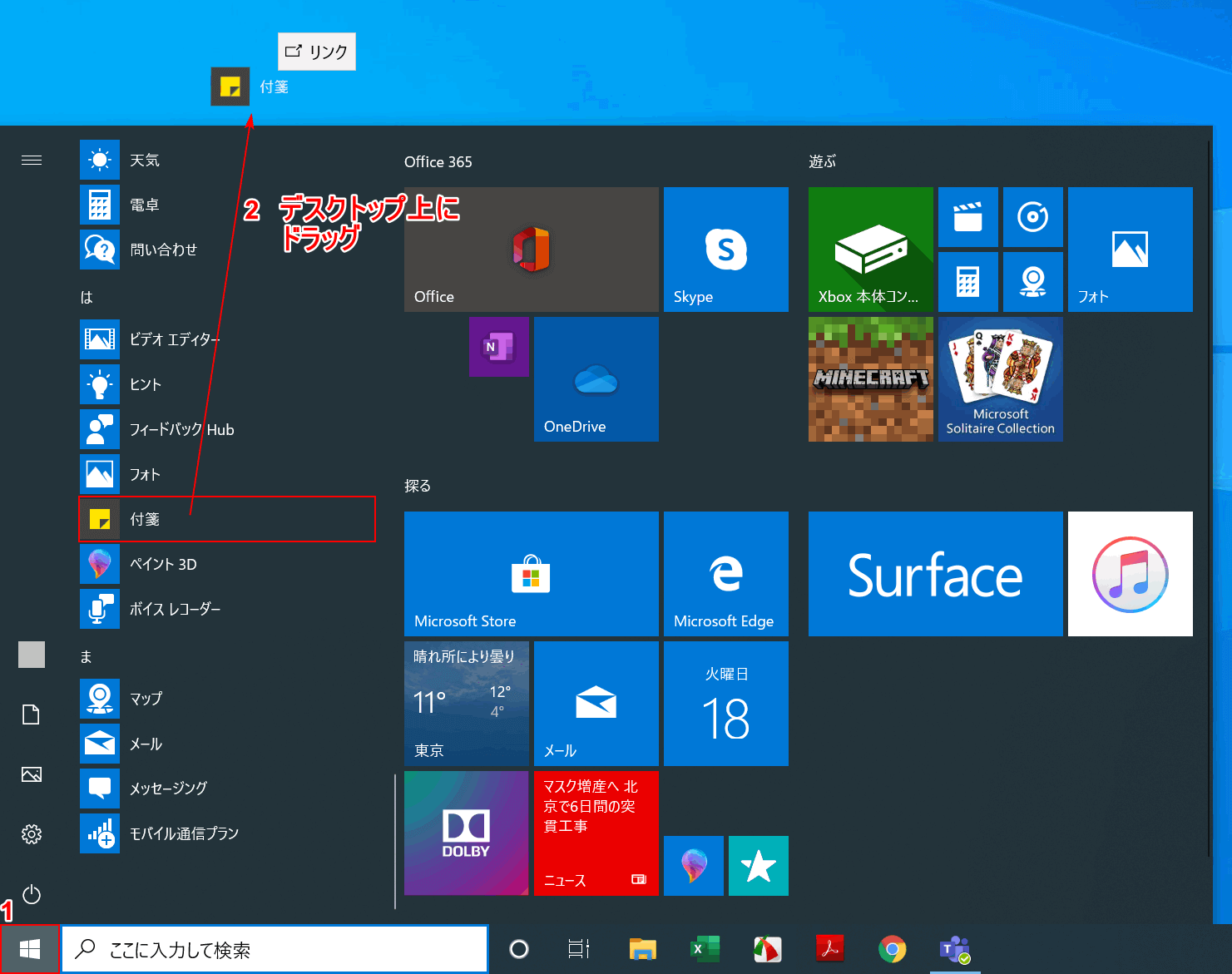Open the Microsoft Store tile
This screenshot has height=974, width=1232.
click(x=532, y=574)
